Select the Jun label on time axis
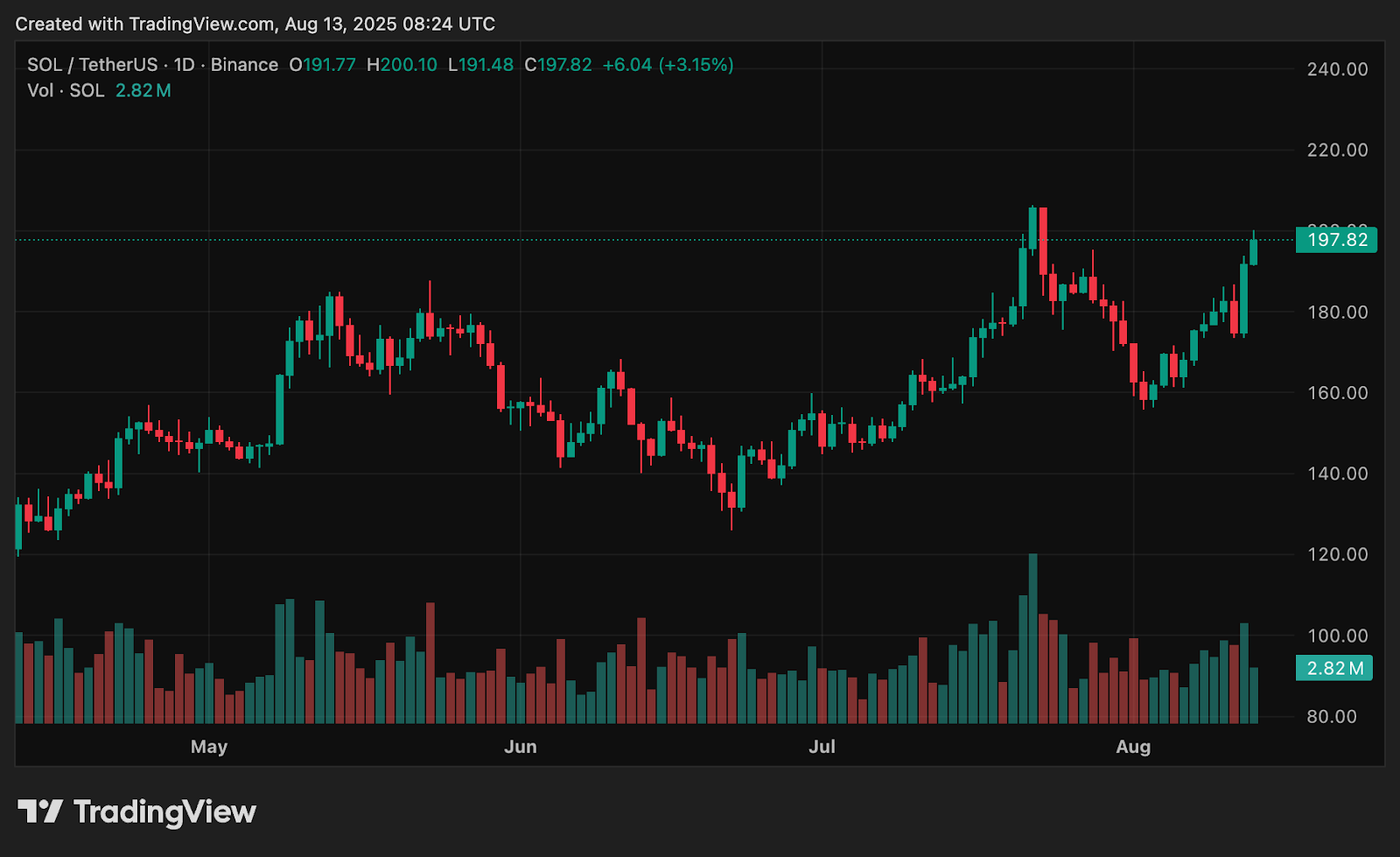Image resolution: width=1400 pixels, height=857 pixels. [x=521, y=747]
